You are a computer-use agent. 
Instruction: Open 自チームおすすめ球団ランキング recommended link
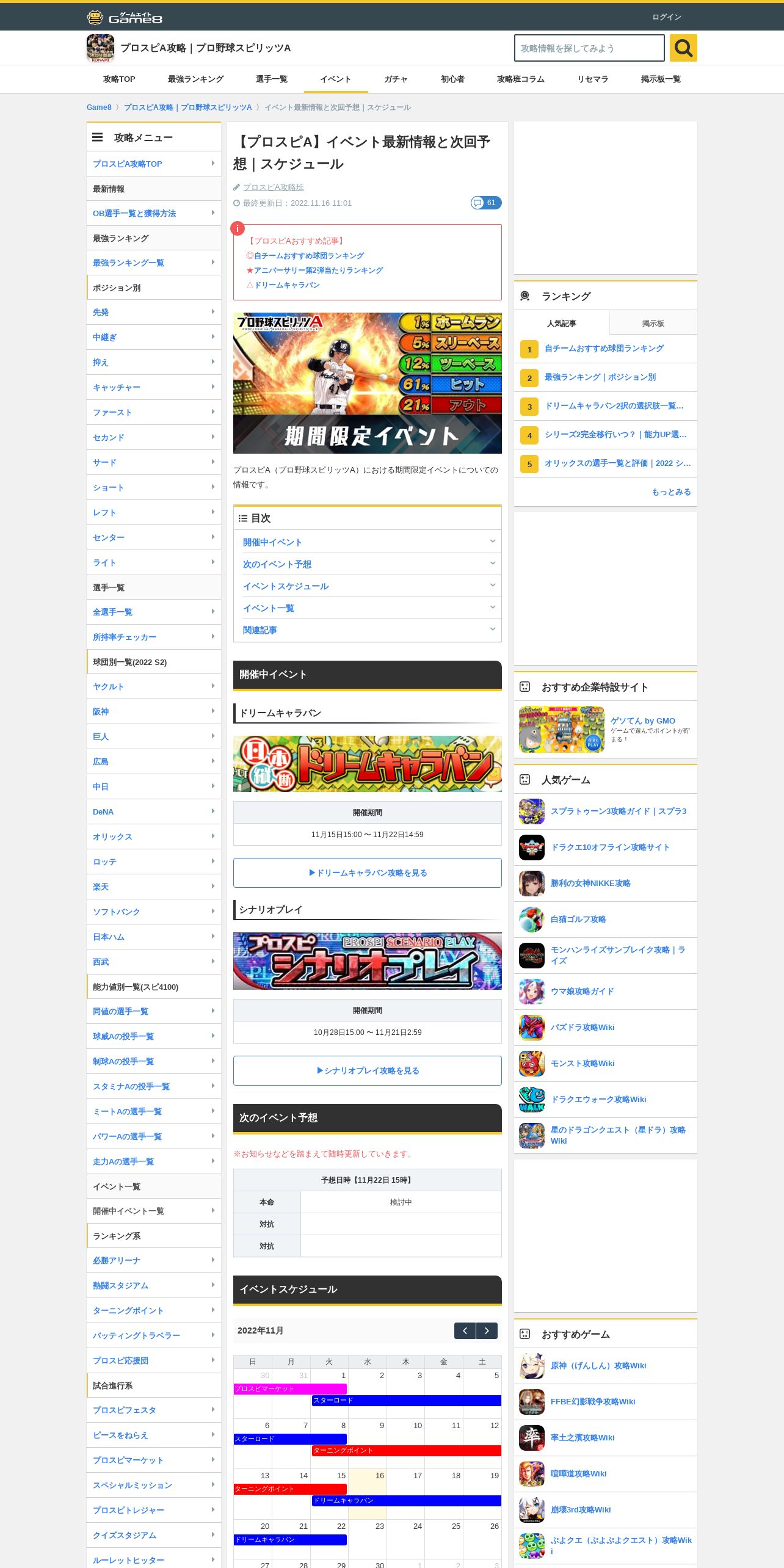309,256
